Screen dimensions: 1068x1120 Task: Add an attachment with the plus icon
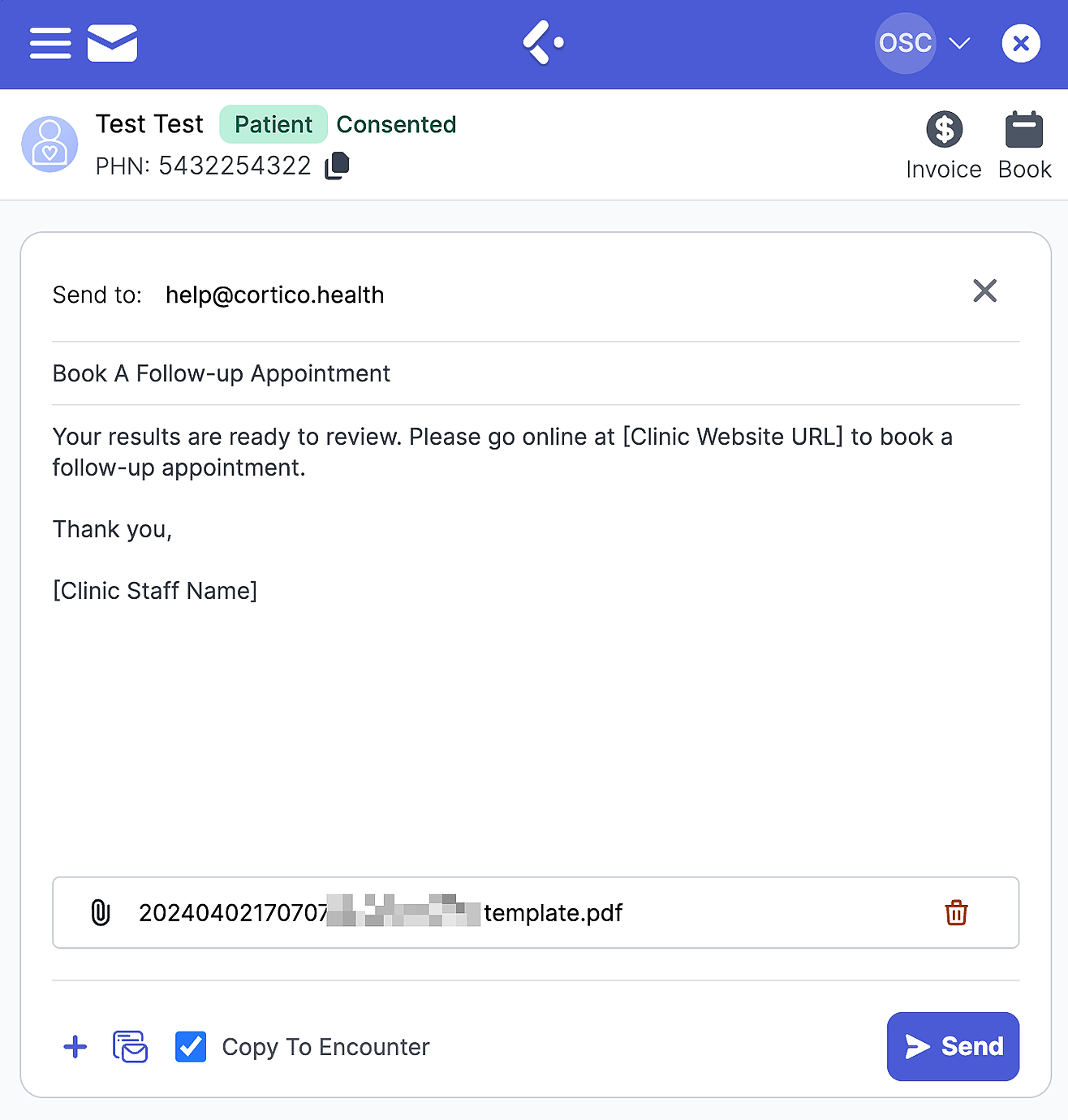[75, 1047]
